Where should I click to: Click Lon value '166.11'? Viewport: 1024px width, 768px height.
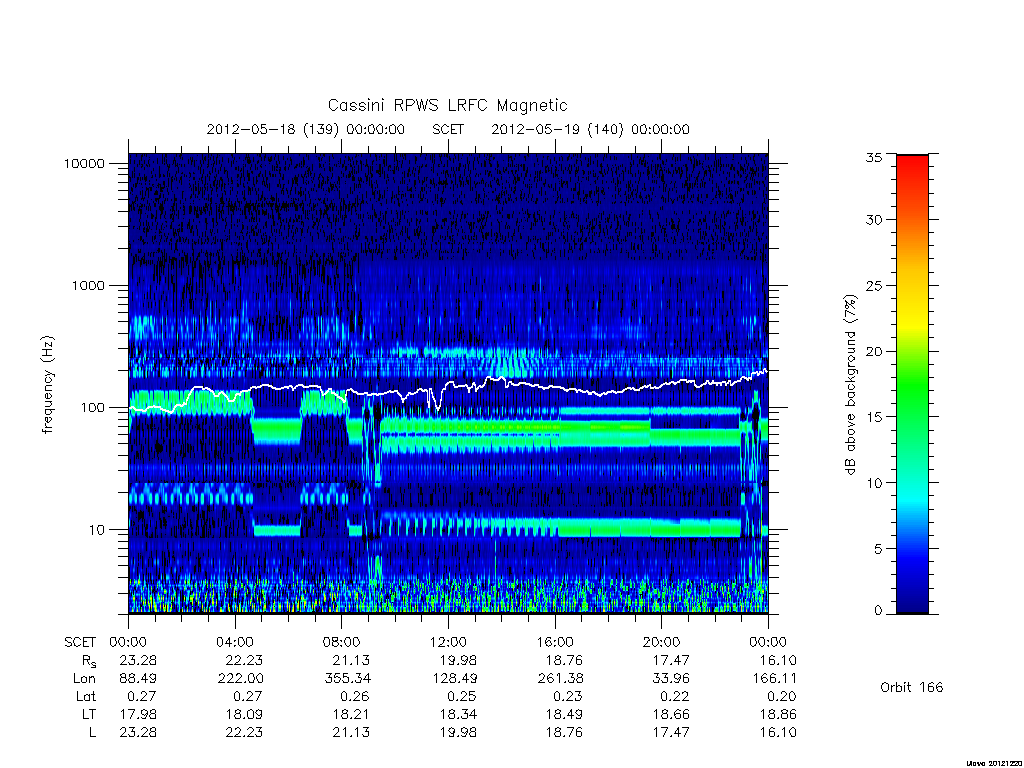pyautogui.click(x=774, y=679)
